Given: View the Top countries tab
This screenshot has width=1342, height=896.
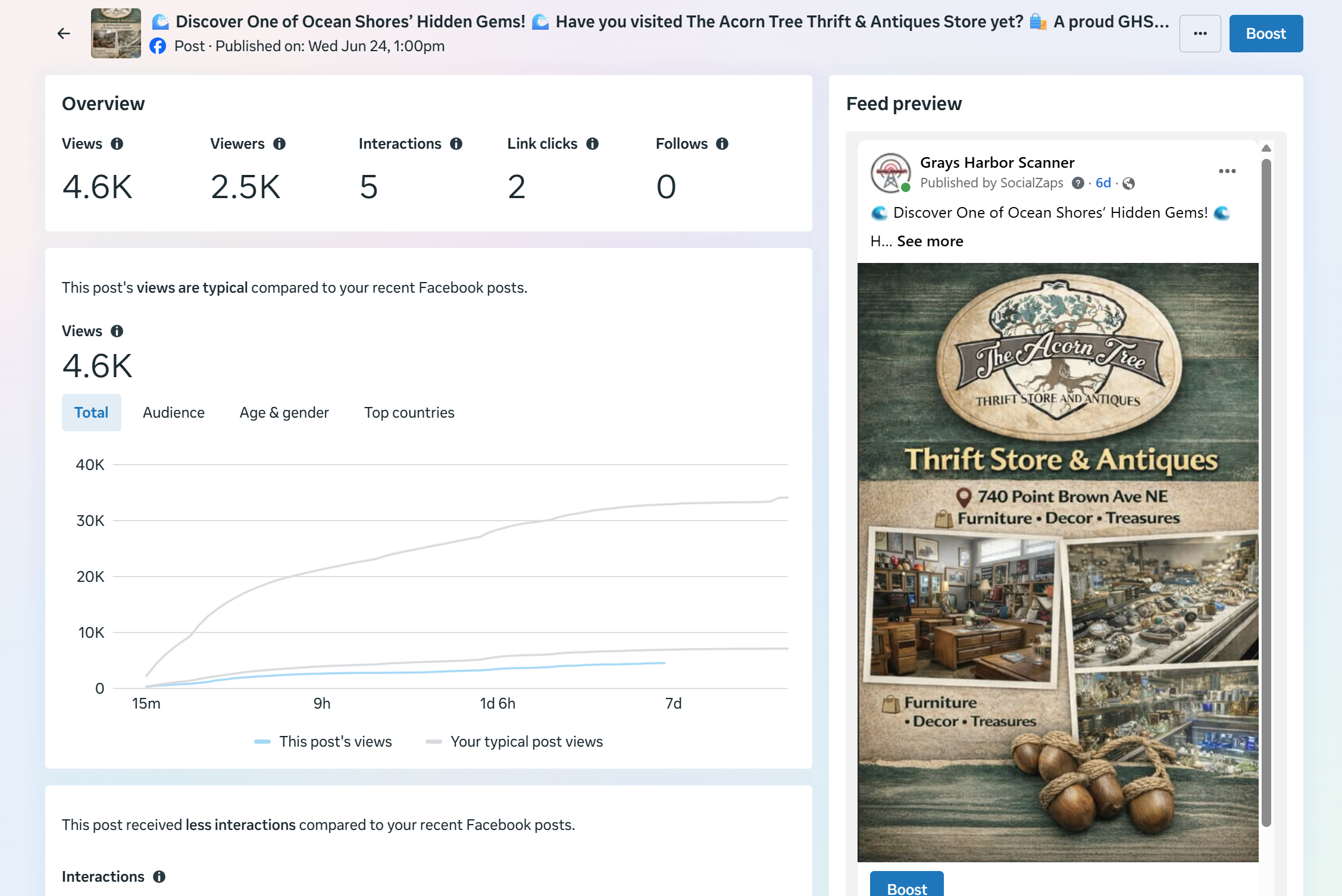Looking at the screenshot, I should click(x=409, y=413).
